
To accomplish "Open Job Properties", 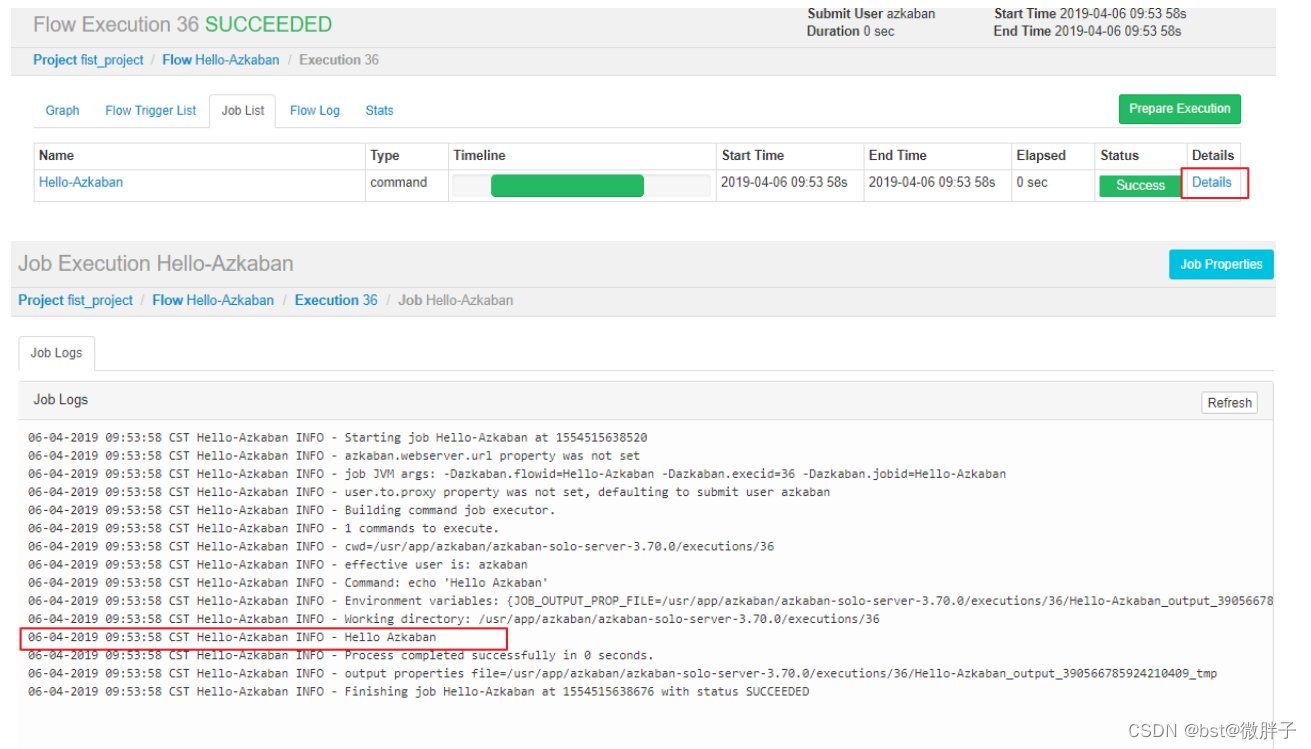I will [1221, 264].
